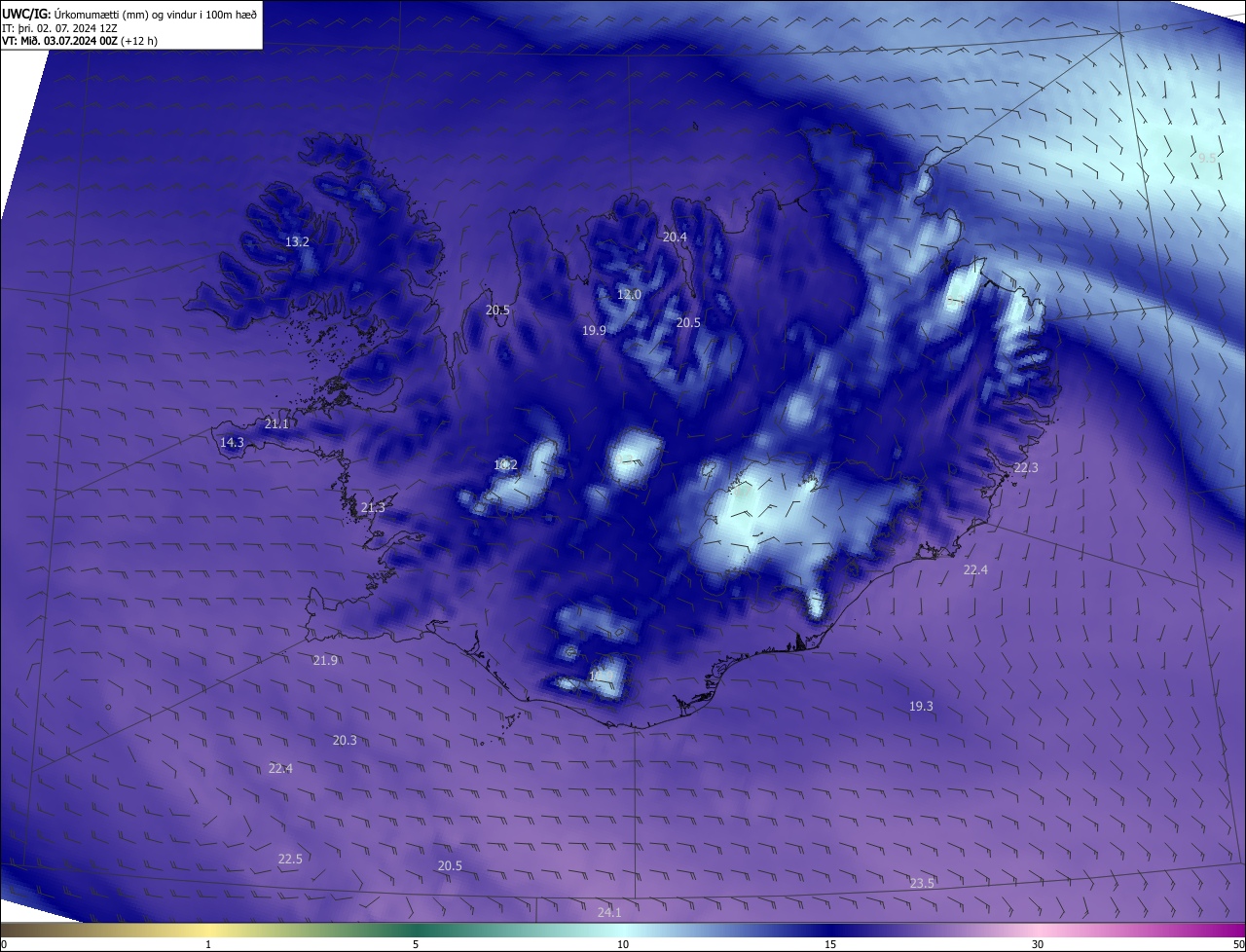Click the 'VT: Mið. 03.07.2024 00Z (+12 h)' line
1246x952 pixels.
click(x=80, y=41)
